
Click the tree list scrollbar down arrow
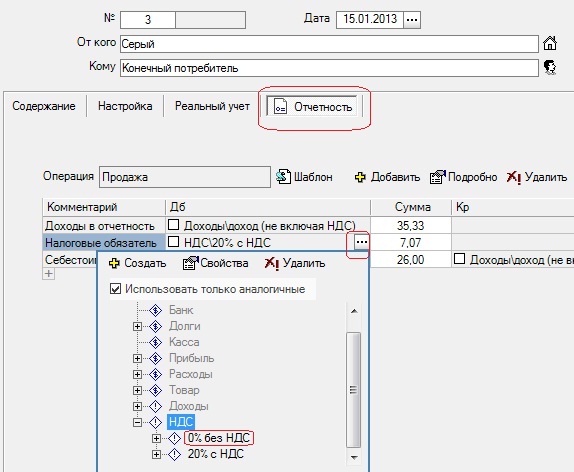354,457
